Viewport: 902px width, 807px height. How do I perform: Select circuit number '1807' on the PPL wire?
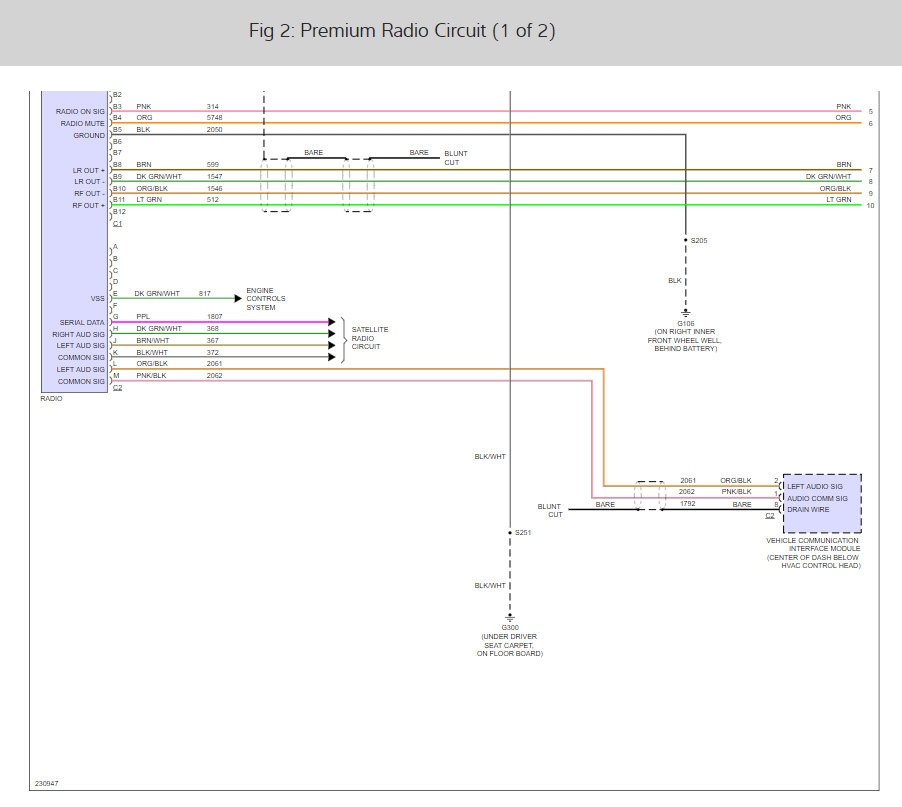215,317
